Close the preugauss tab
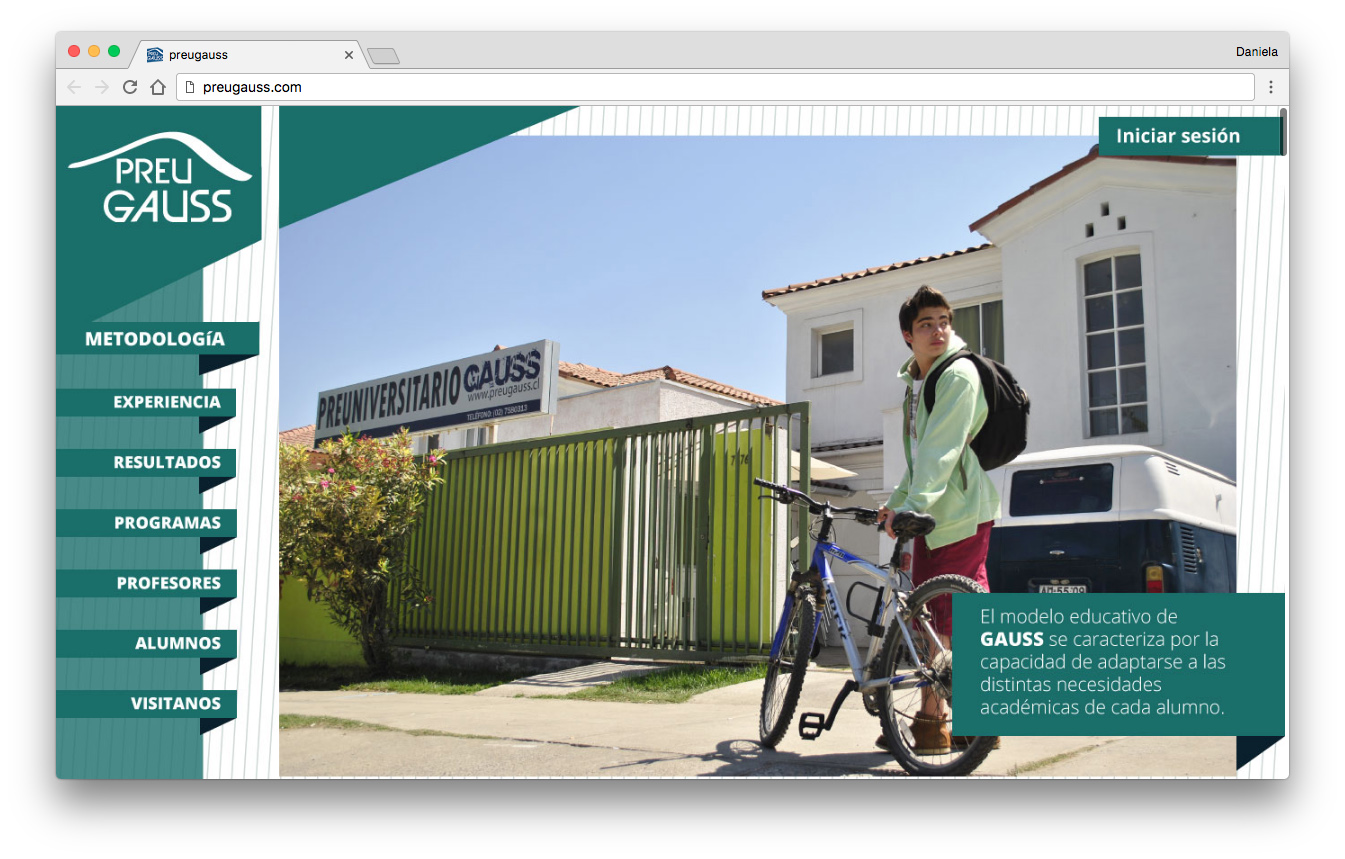Screen dimensions: 1345x859 (349, 55)
